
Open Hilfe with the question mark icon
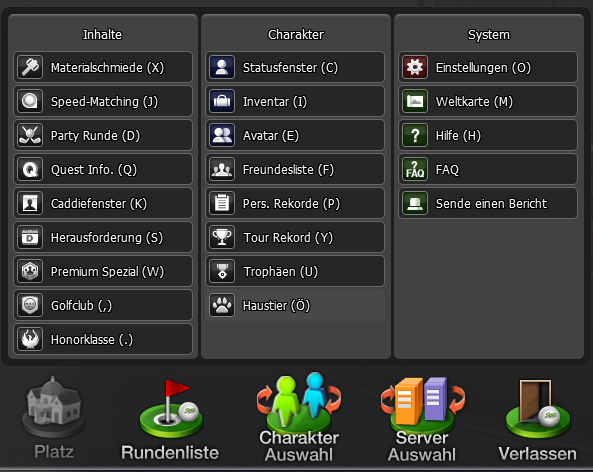(x=415, y=135)
